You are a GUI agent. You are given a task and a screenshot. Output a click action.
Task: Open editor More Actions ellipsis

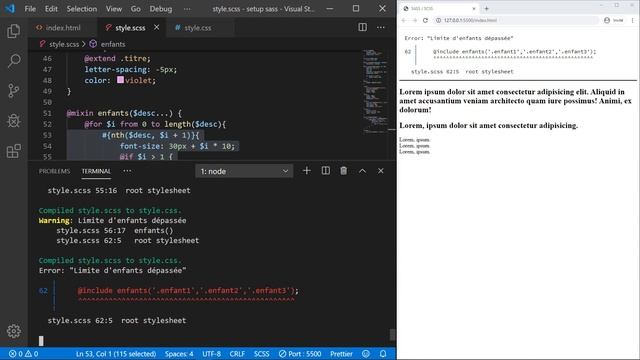(381, 27)
